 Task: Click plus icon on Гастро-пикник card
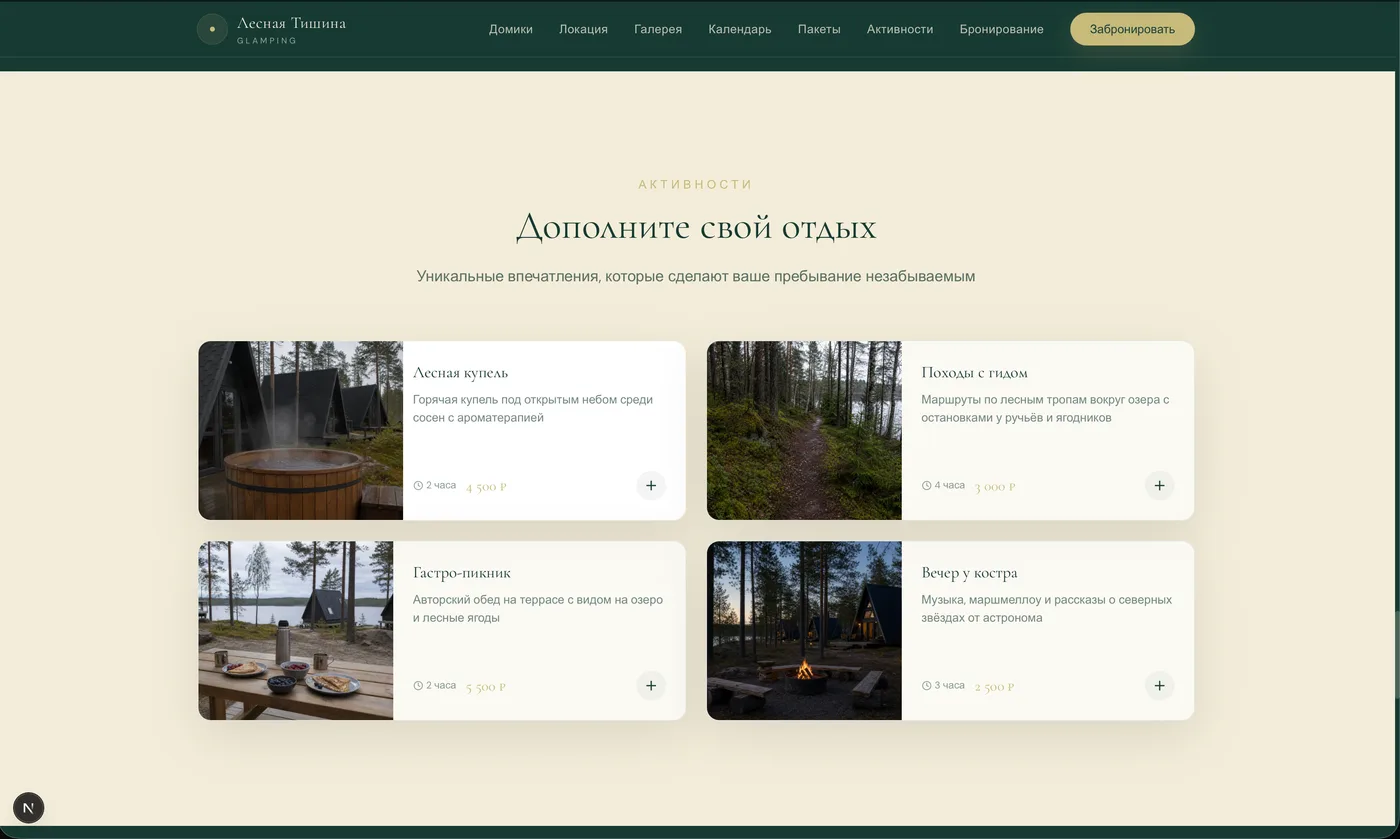(x=651, y=686)
